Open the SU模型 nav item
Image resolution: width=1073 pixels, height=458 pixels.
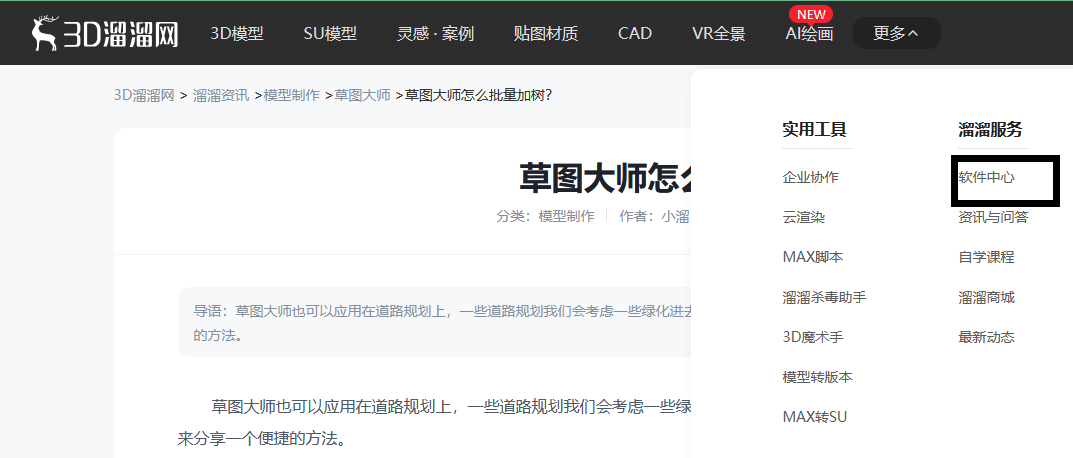pos(330,33)
